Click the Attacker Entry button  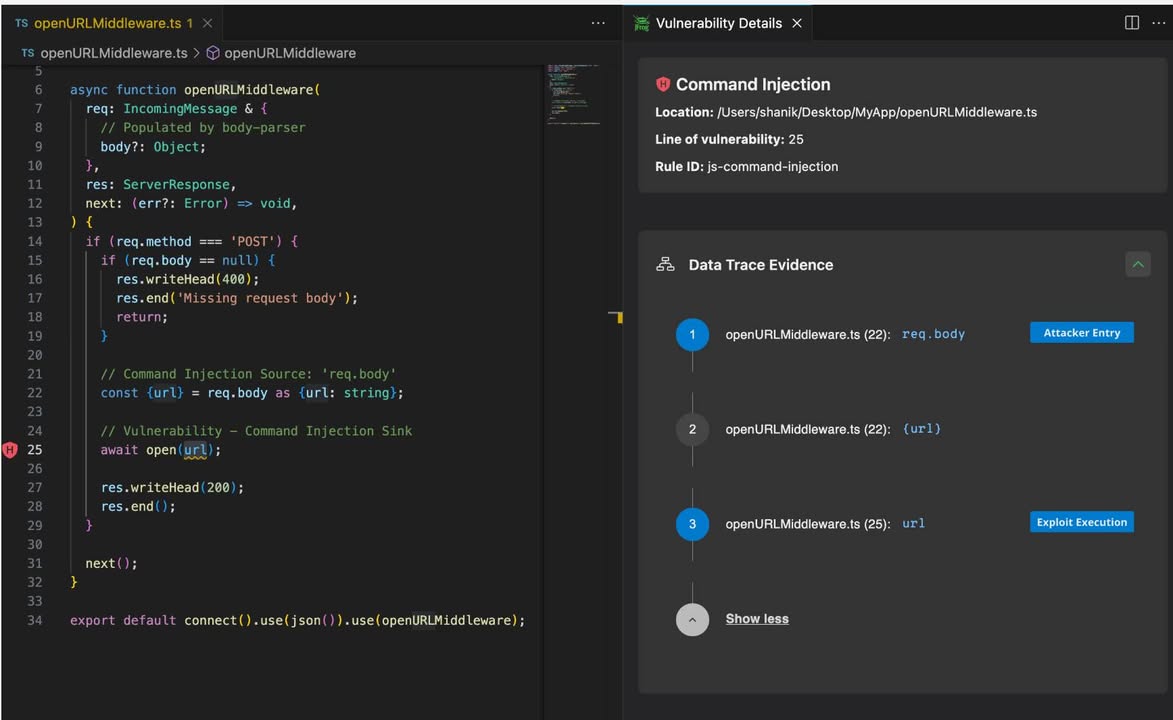click(1081, 332)
